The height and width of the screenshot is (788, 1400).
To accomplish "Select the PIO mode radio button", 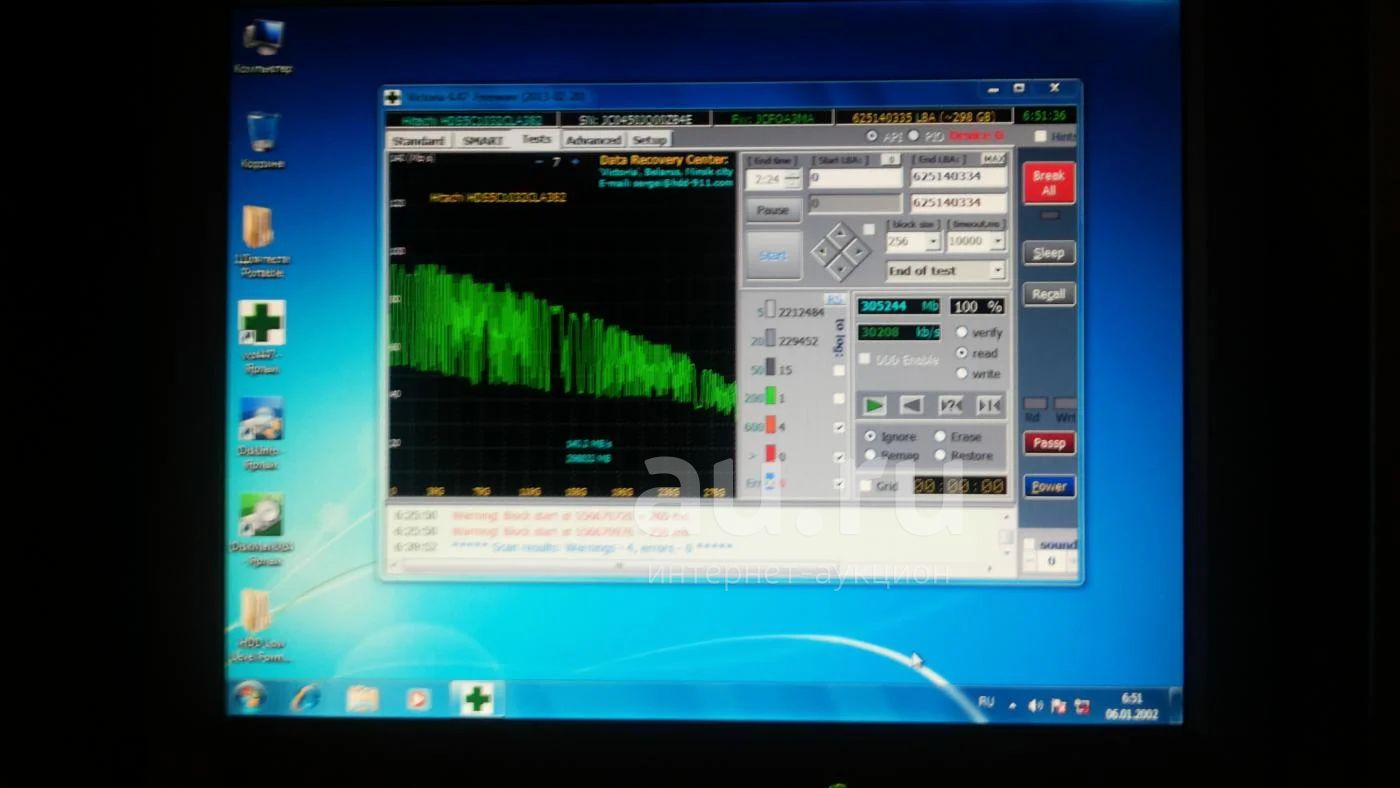I will [x=913, y=136].
